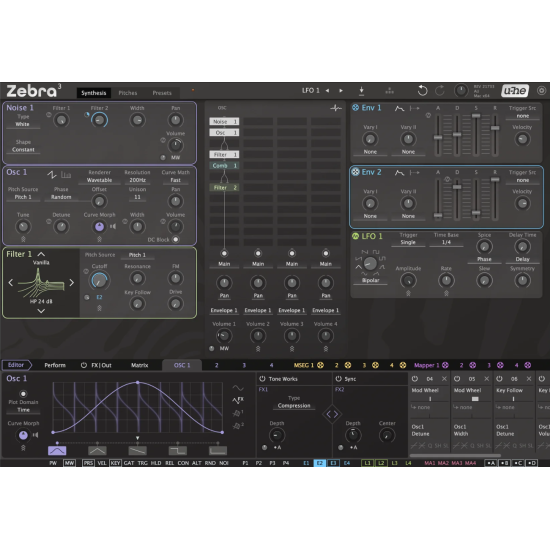
Task: Click the MIDI network icon in header
Action: click(x=389, y=91)
